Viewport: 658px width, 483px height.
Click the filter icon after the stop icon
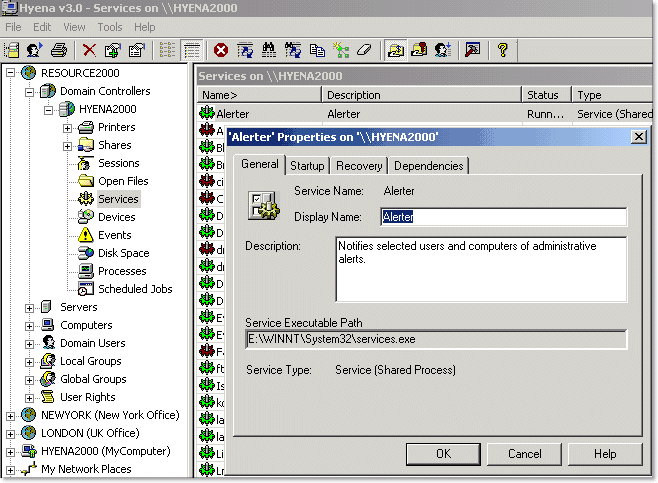245,50
